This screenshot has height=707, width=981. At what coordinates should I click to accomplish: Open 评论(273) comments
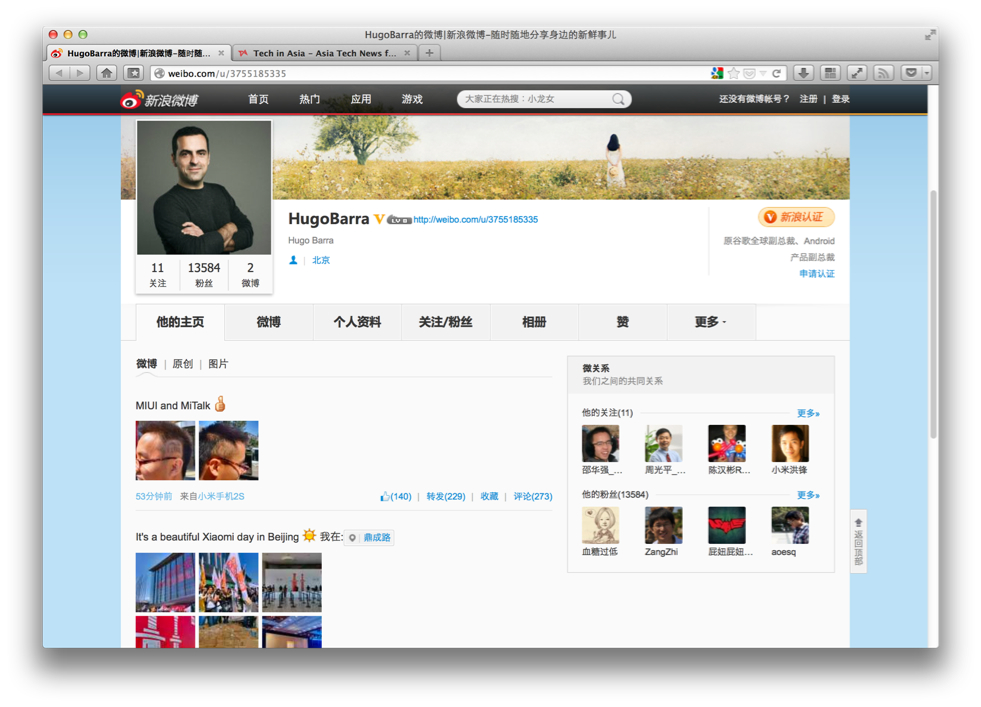coord(533,496)
